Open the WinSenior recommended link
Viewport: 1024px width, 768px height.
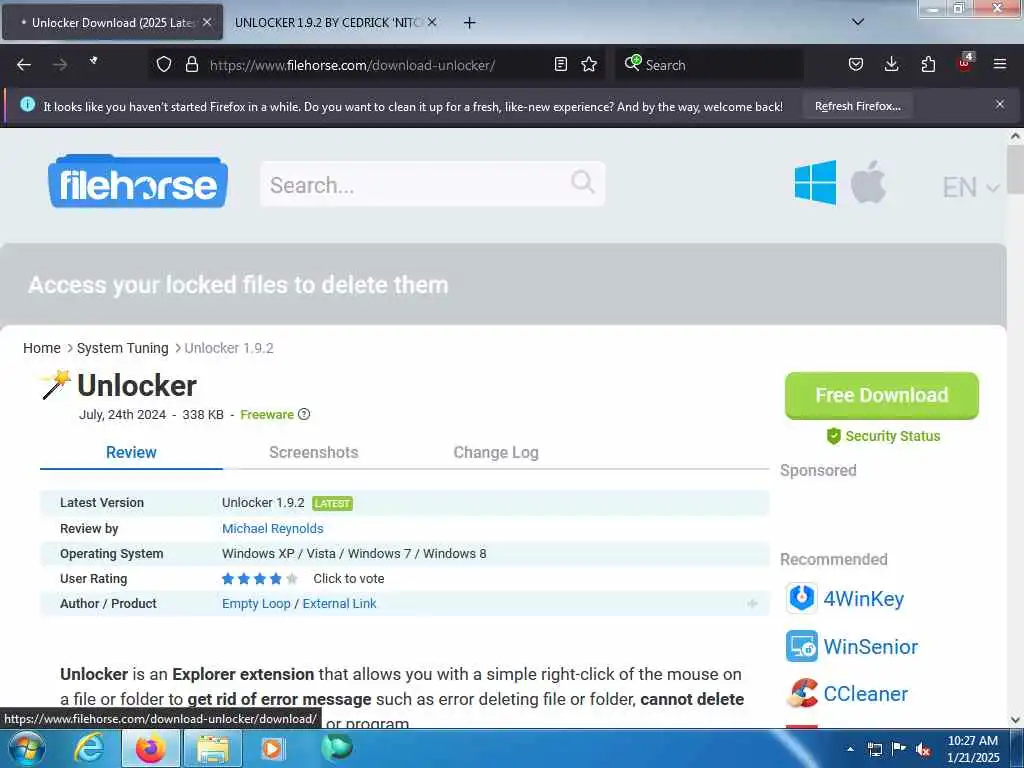point(871,647)
